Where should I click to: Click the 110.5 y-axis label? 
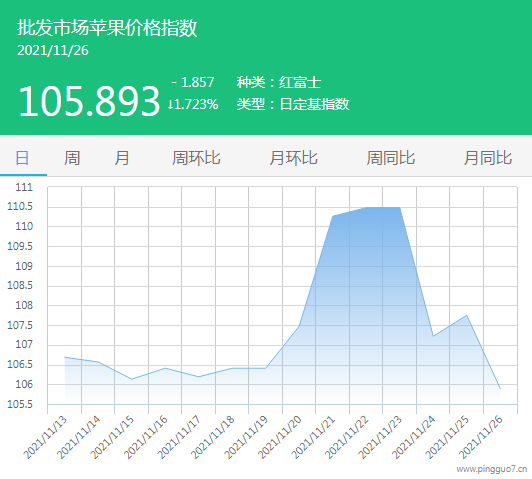tap(20, 207)
